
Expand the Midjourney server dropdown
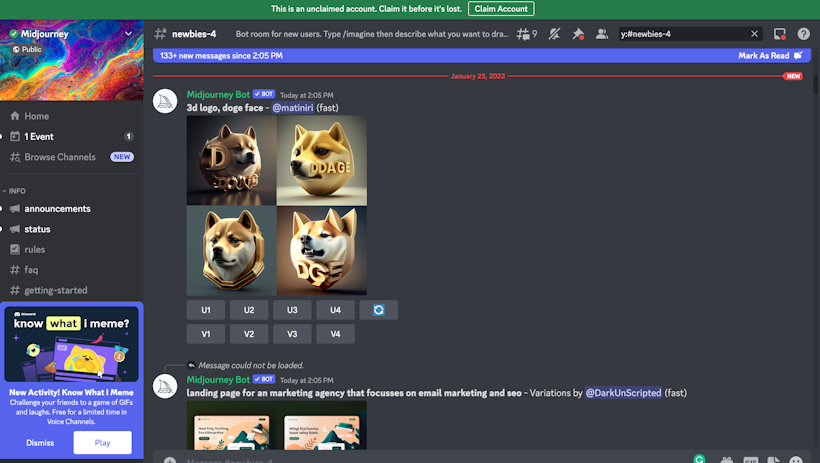pos(128,33)
